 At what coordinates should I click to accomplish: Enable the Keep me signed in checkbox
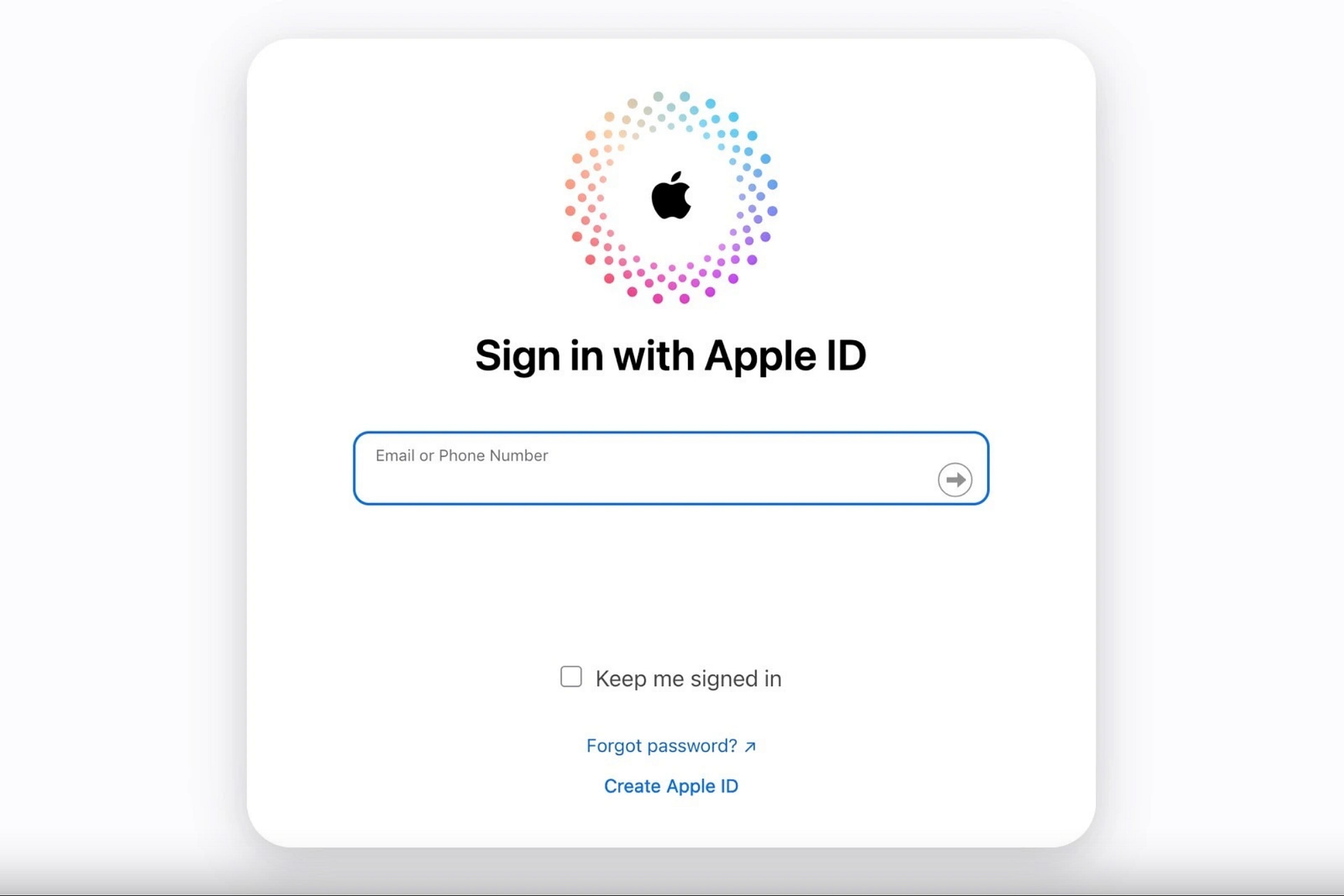pos(571,677)
